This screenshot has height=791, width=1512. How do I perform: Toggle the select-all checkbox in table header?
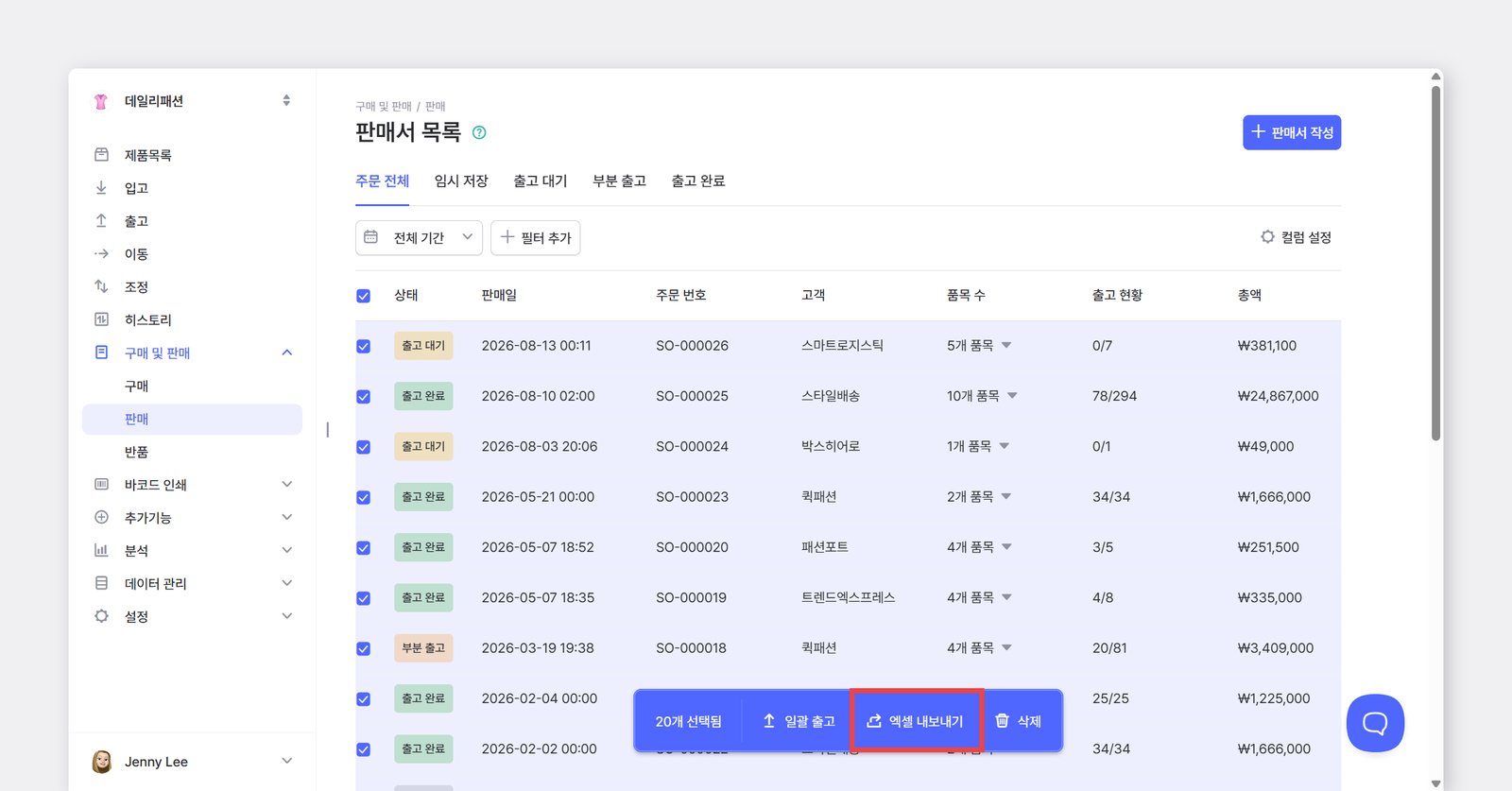(364, 296)
